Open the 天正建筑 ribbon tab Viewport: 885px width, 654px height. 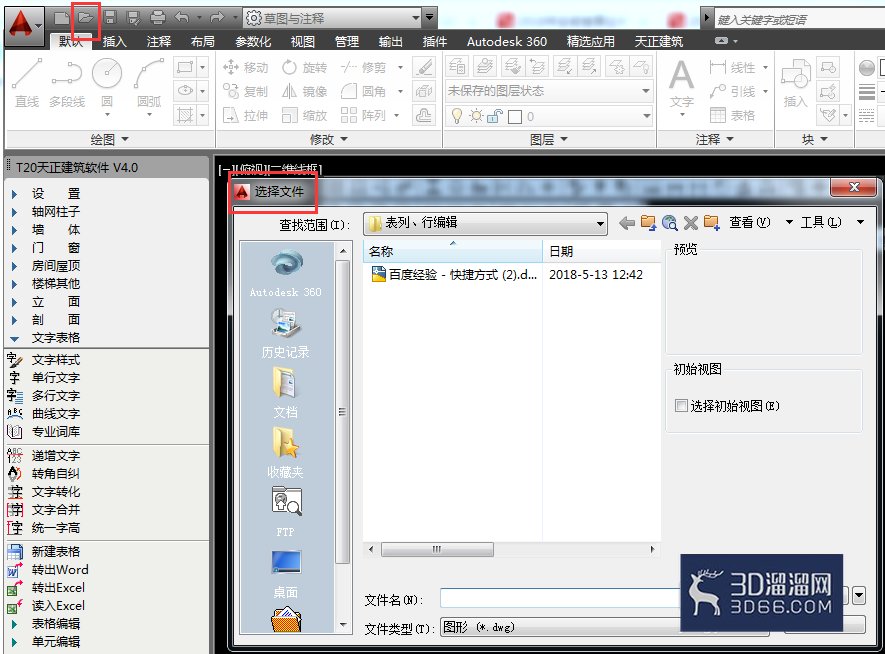coord(659,41)
